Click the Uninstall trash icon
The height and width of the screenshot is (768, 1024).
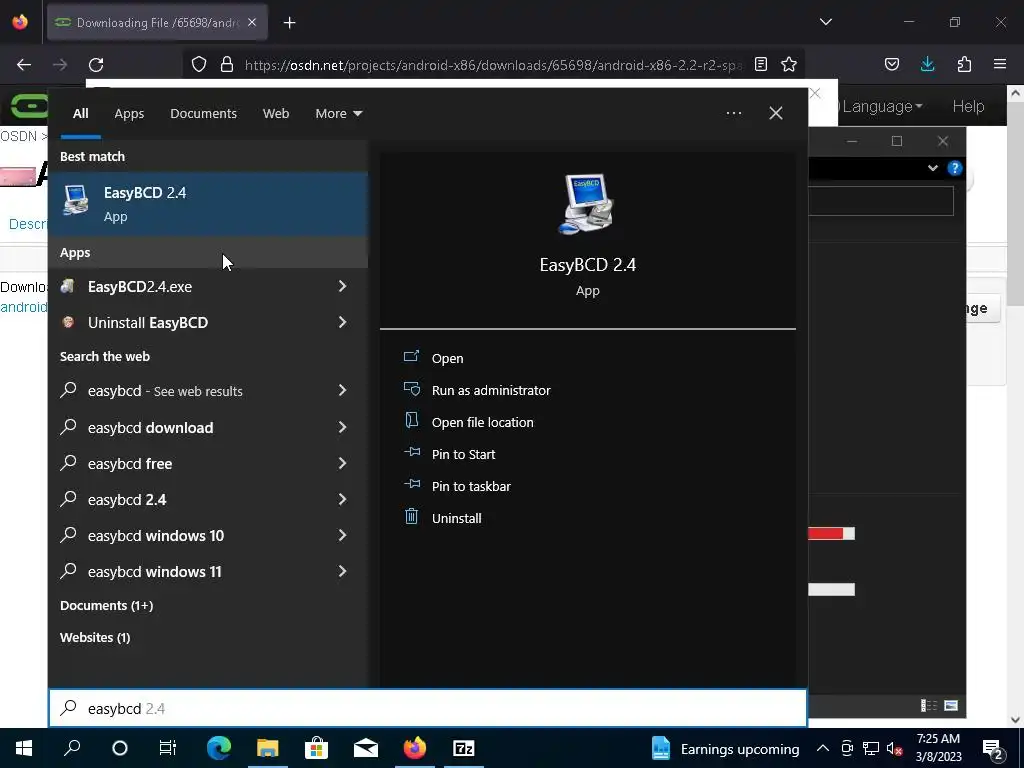pos(411,517)
